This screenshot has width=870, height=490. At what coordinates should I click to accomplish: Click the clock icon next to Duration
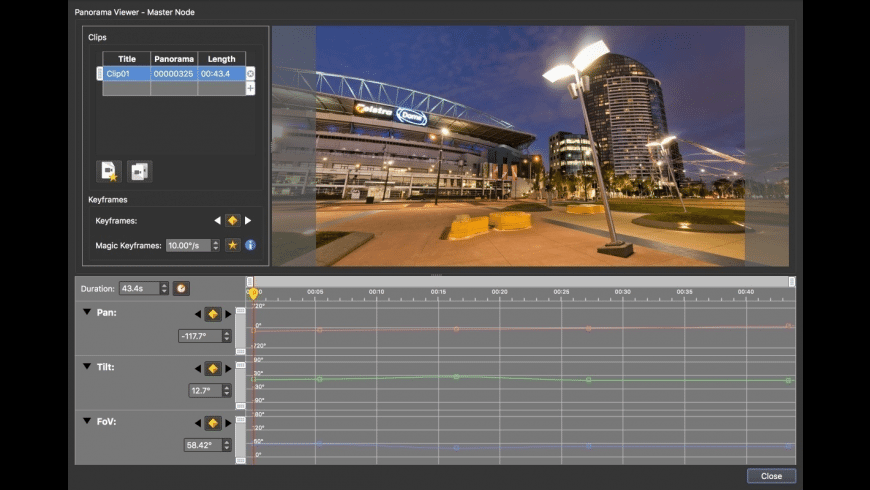(181, 288)
